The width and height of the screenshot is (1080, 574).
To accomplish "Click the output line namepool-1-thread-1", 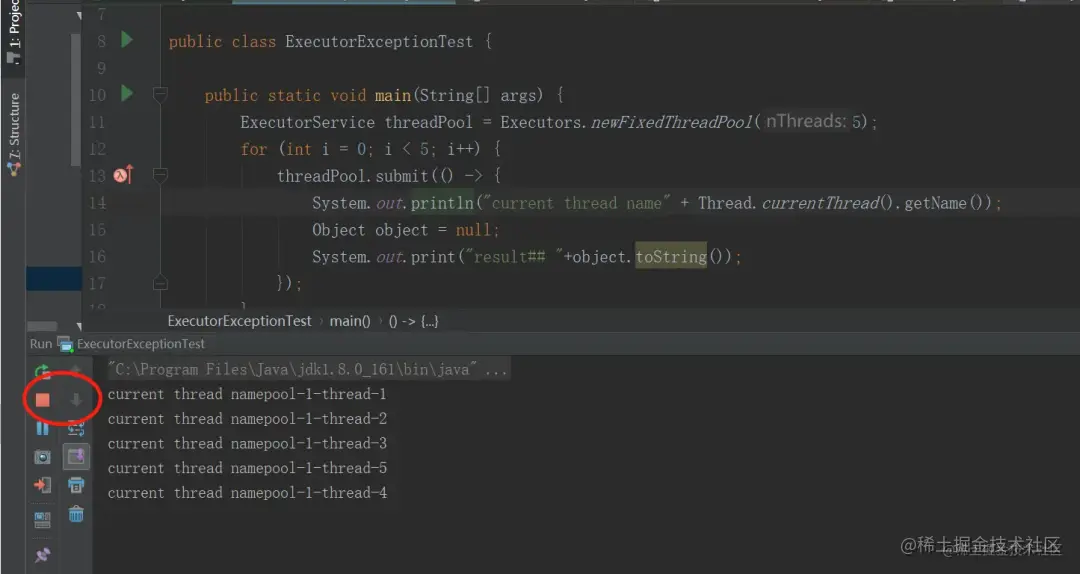I will click(x=247, y=394).
